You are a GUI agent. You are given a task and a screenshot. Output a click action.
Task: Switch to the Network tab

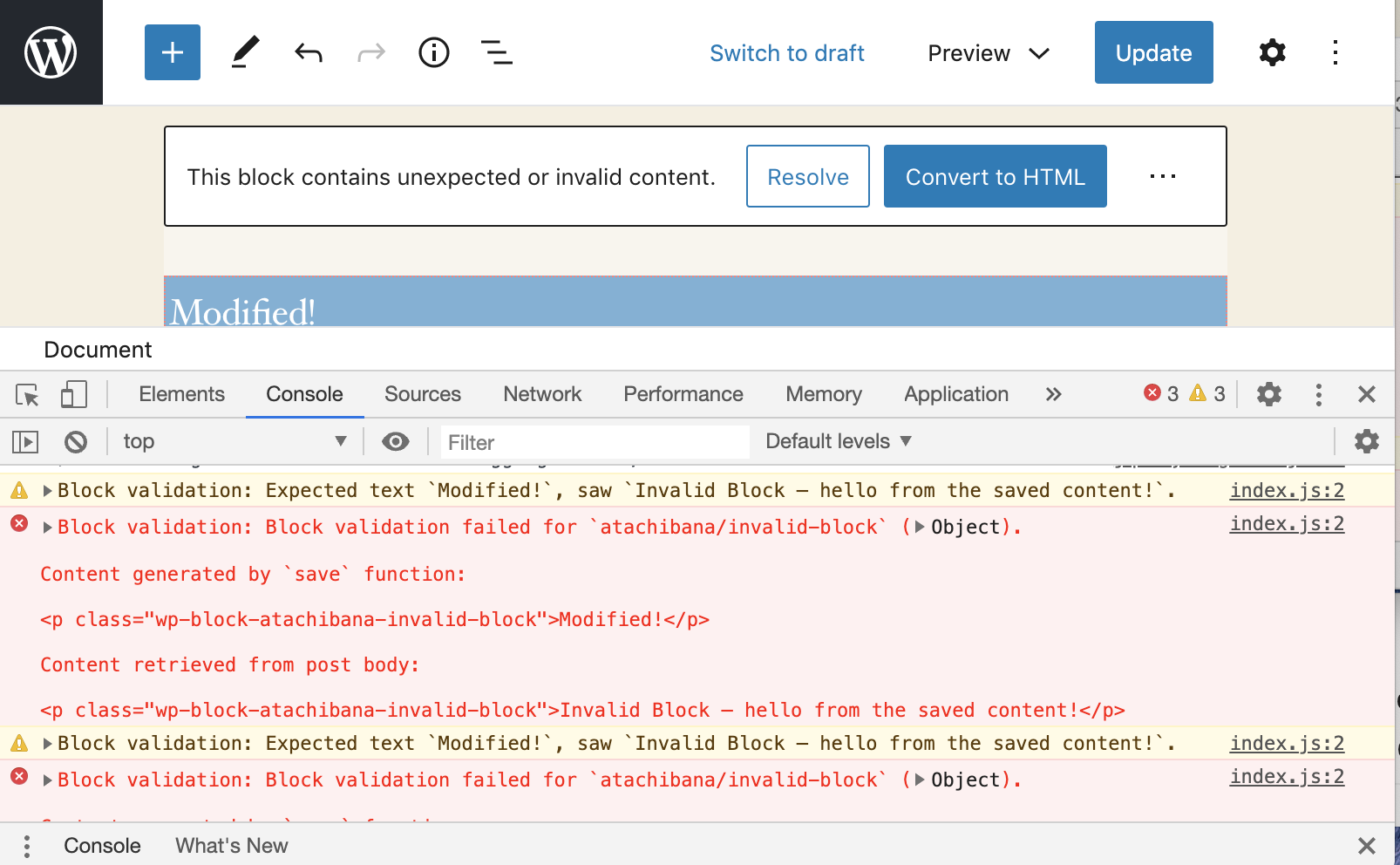tap(541, 394)
